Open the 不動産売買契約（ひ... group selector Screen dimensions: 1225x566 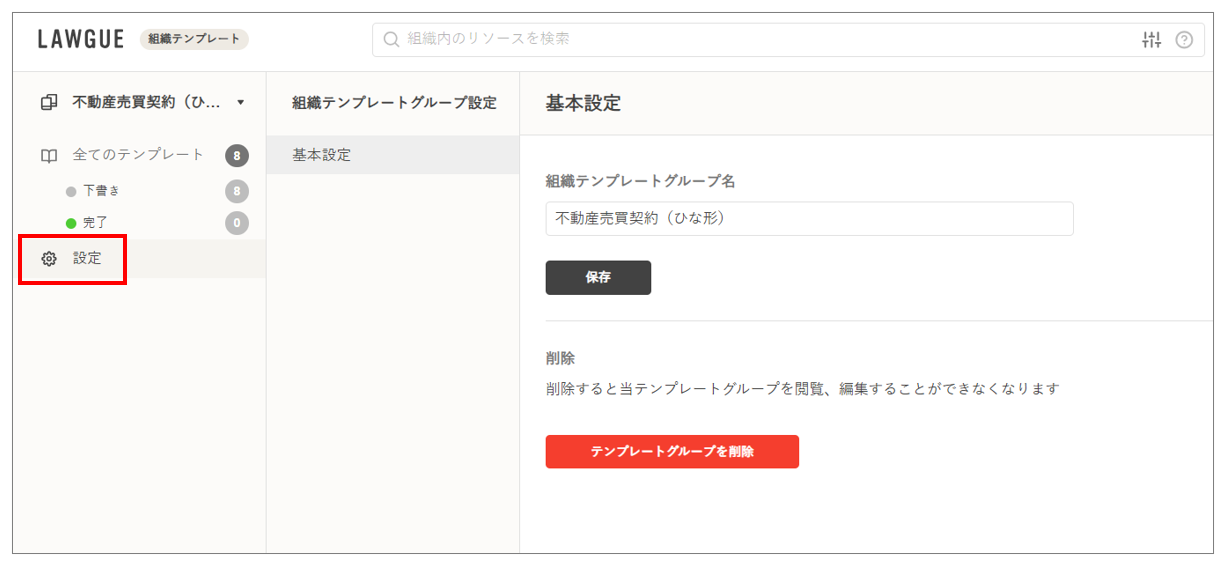point(146,103)
